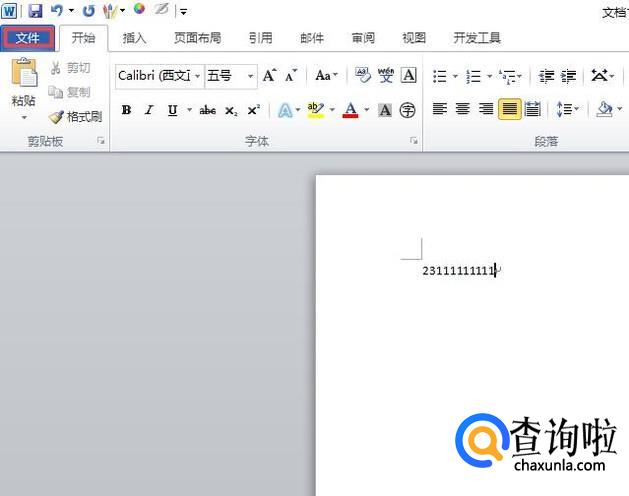Toggle Justify alignment
This screenshot has width=629, height=496.
click(509, 109)
